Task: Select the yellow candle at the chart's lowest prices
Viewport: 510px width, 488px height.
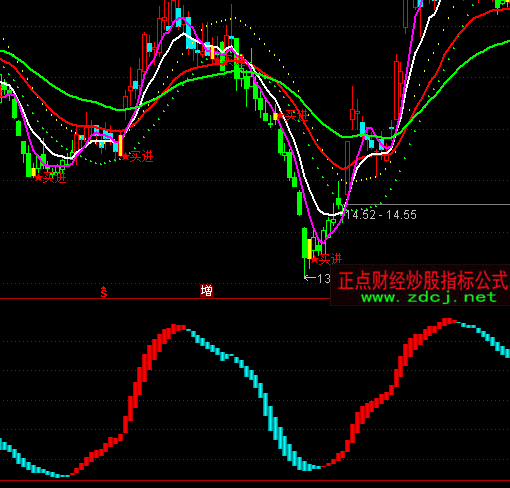Action: (x=310, y=249)
